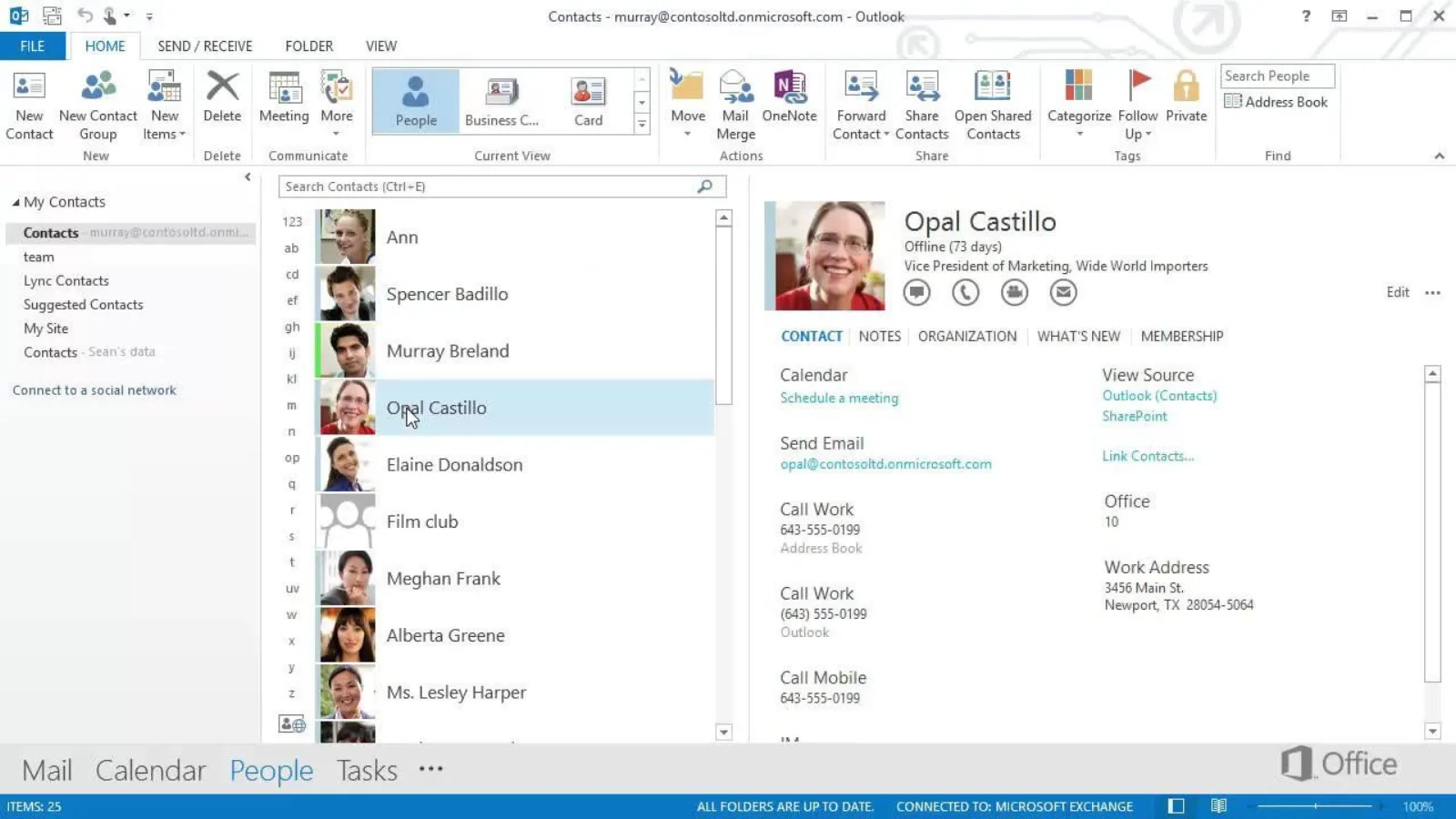The height and width of the screenshot is (819, 1456).
Task: Expand Forward Contact options
Action: click(861, 106)
